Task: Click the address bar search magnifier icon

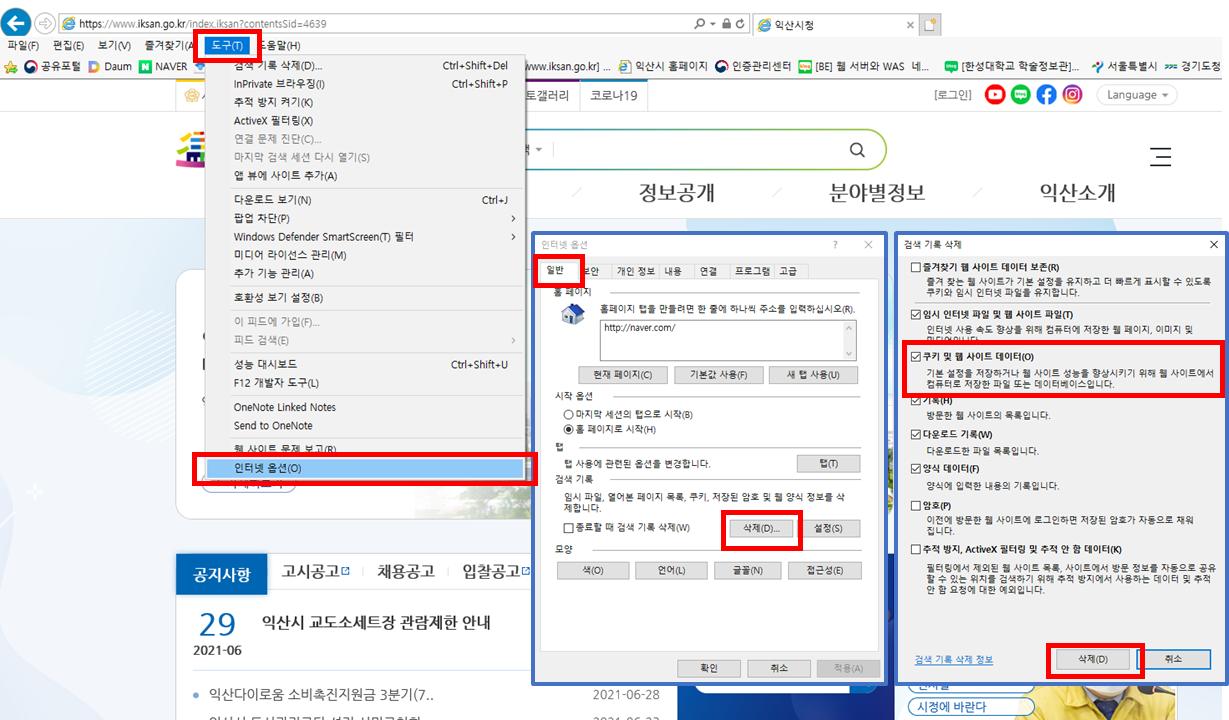Action: [x=698, y=23]
